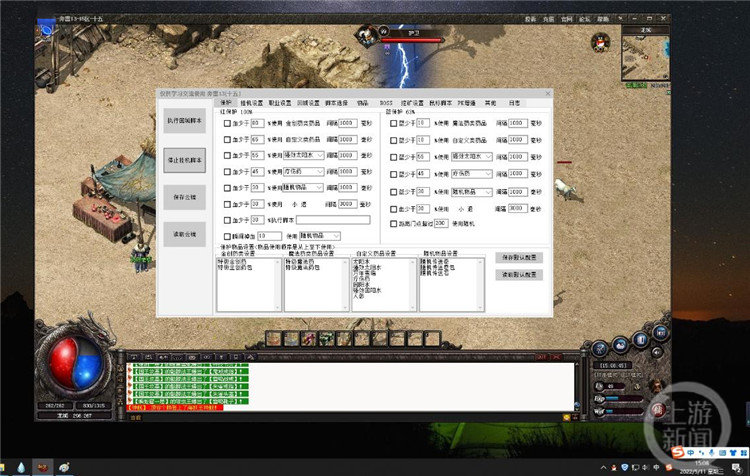Open 疗伤药 dropdown in red-protection column
750x476 pixels.
pyautogui.click(x=320, y=171)
